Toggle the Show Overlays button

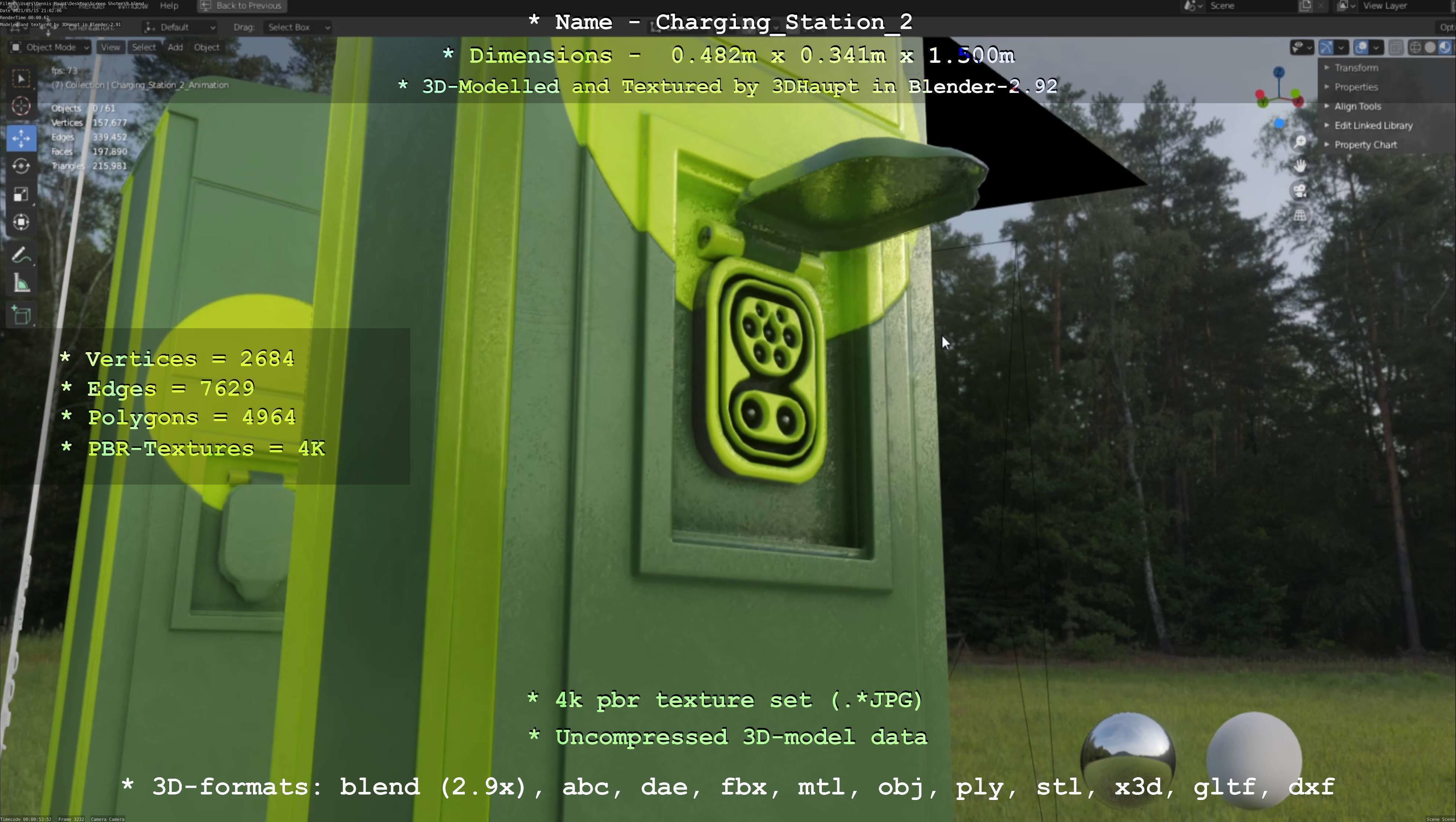pyautogui.click(x=1361, y=47)
